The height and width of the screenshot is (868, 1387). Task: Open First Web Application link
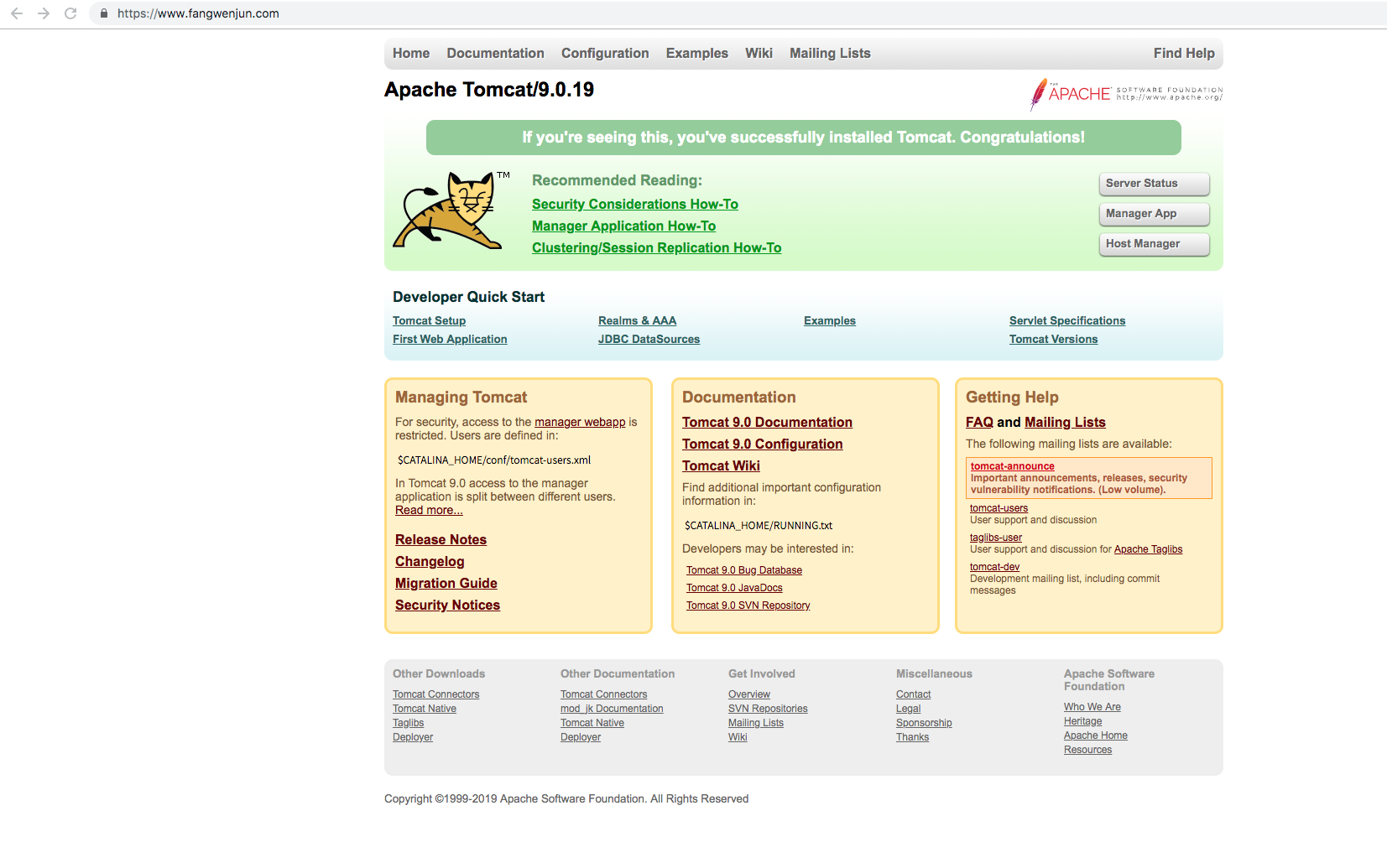tap(450, 339)
